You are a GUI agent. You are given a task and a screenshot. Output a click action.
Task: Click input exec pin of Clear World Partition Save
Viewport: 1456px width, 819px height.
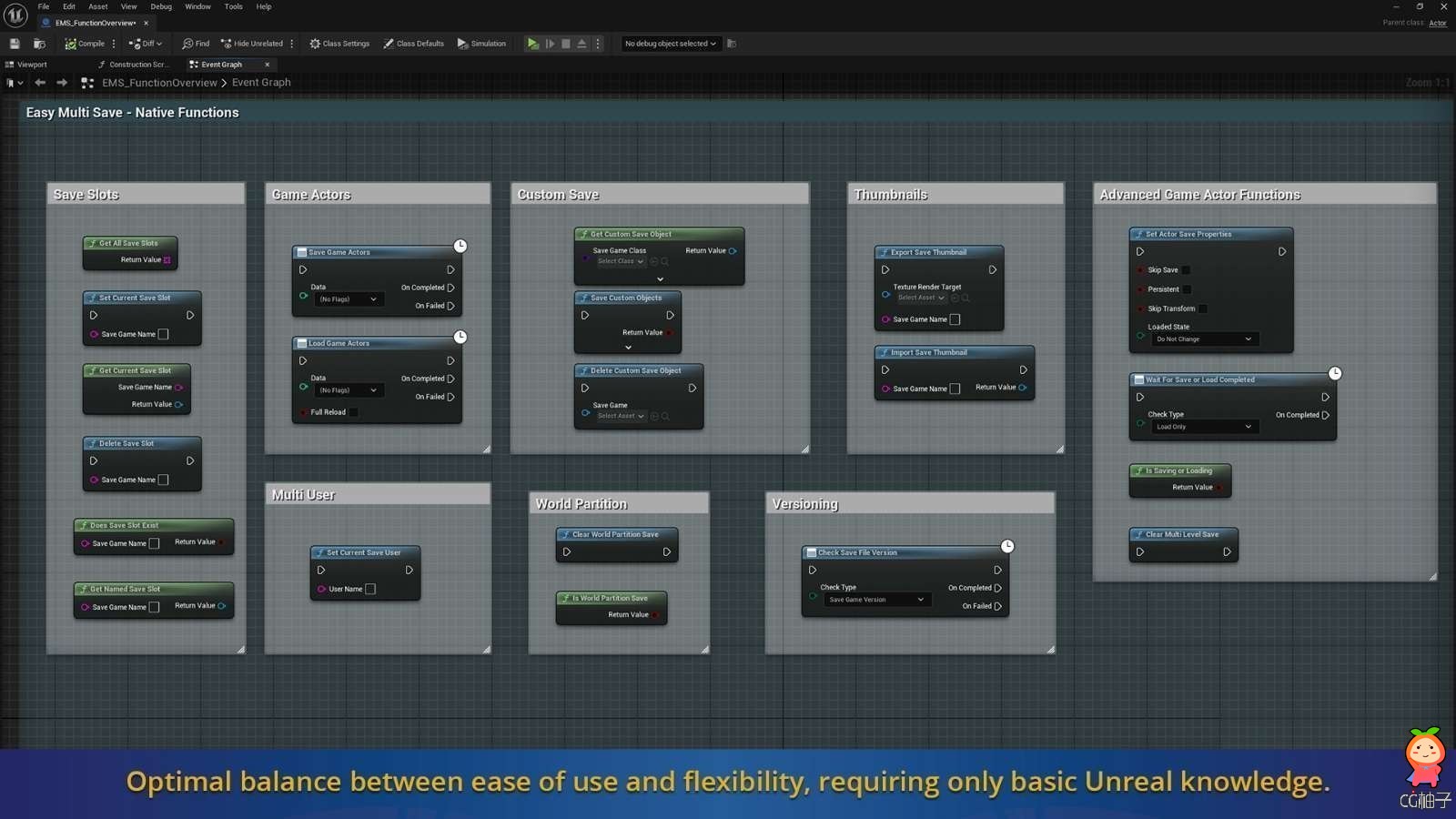coord(567,551)
